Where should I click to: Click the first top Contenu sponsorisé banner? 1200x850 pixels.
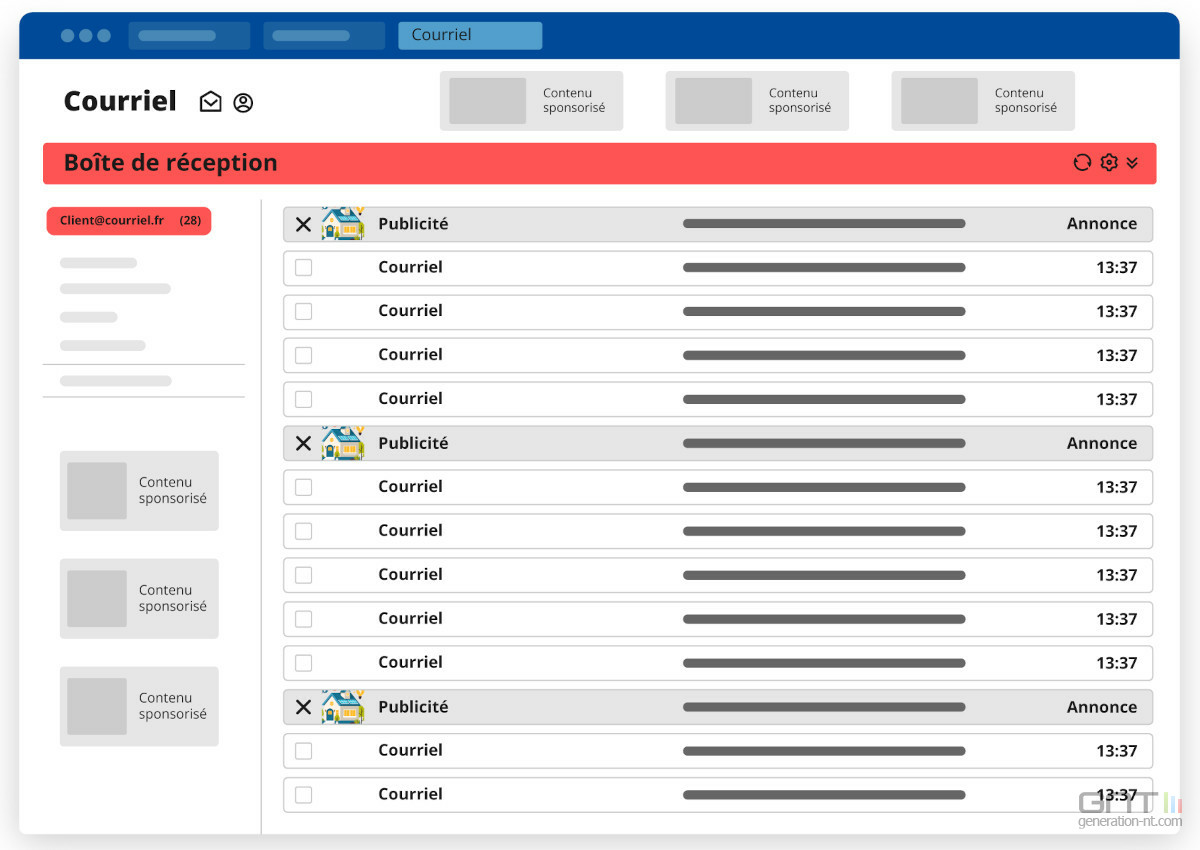click(531, 101)
